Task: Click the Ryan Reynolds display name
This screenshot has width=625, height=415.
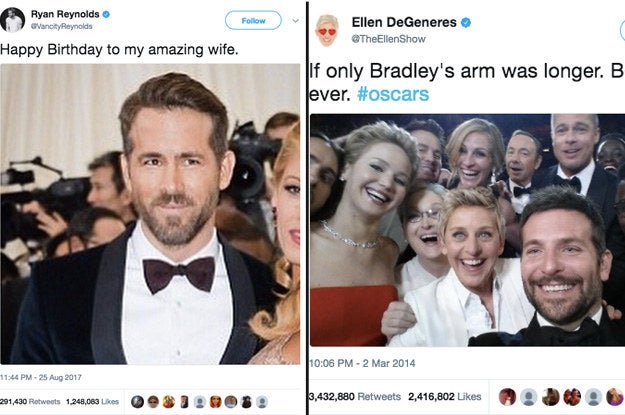Action: click(65, 14)
